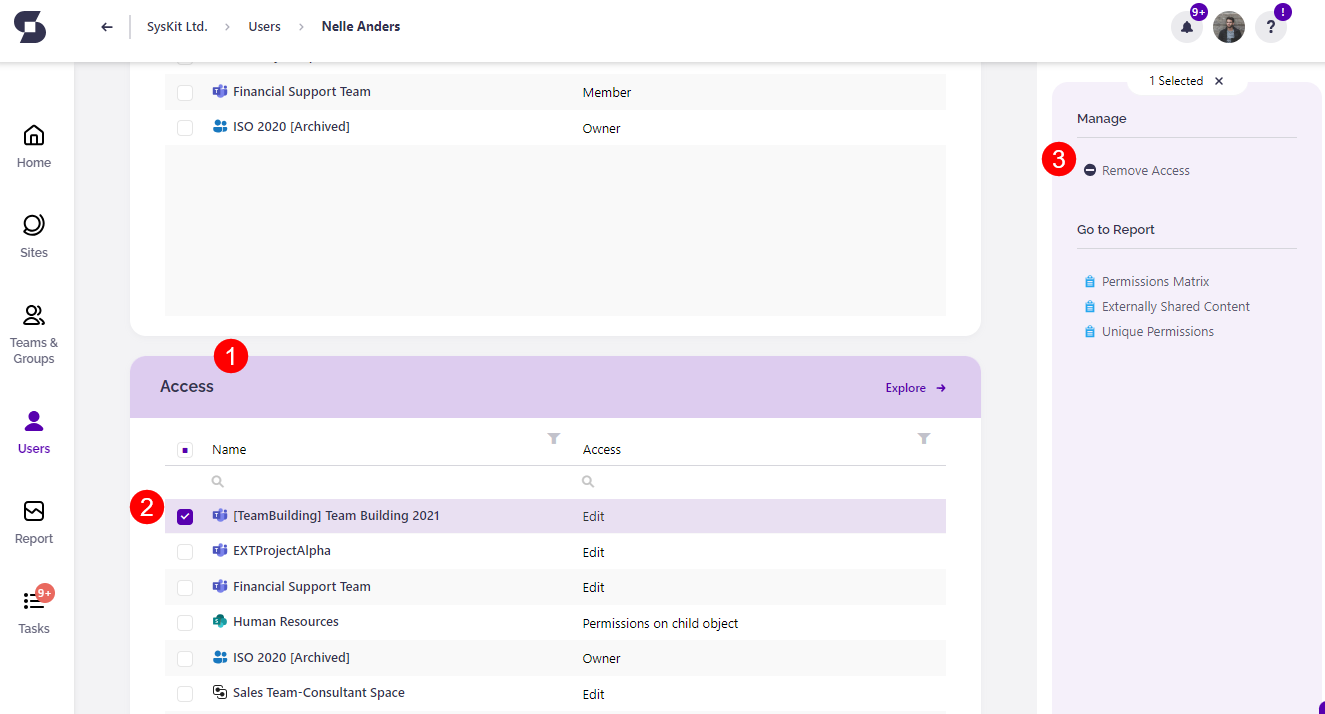This screenshot has height=714, width=1325.
Task: Open Sites in the sidebar
Action: click(x=34, y=236)
